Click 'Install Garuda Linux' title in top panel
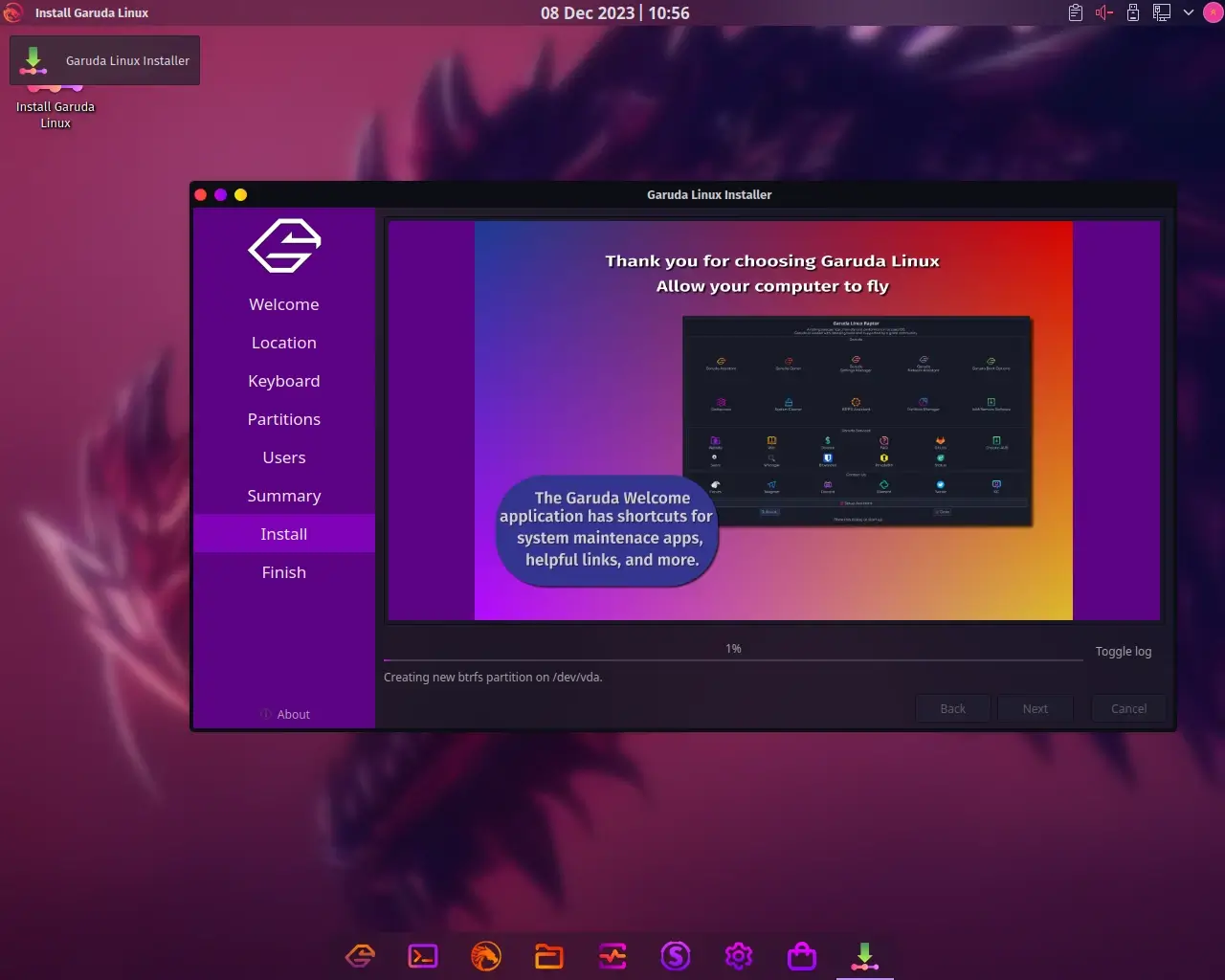Viewport: 1225px width, 980px height. (x=92, y=12)
